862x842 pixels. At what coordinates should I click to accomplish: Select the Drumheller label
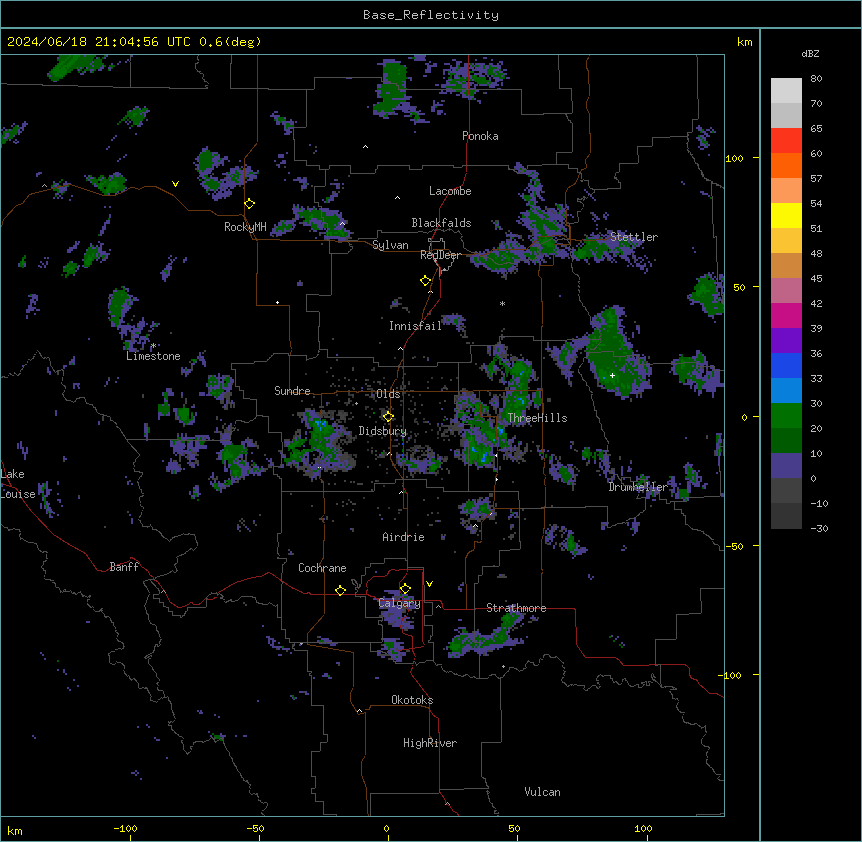pyautogui.click(x=638, y=487)
